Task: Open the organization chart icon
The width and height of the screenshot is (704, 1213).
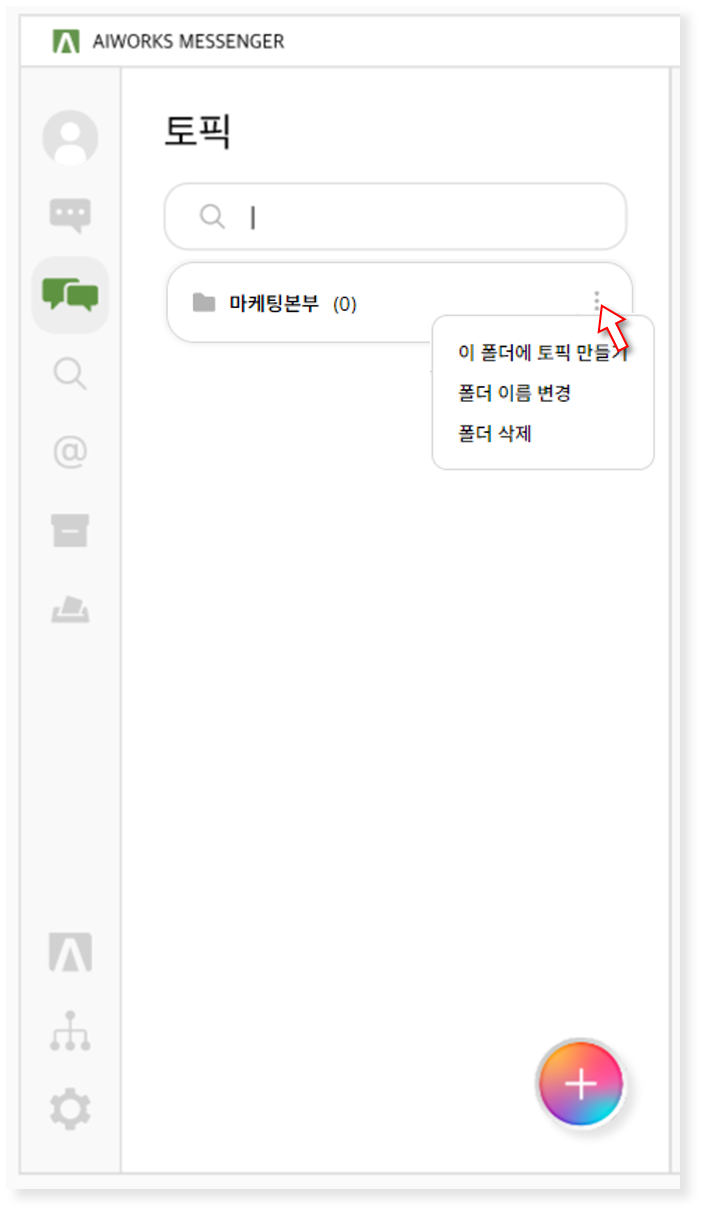Action: click(x=70, y=1031)
